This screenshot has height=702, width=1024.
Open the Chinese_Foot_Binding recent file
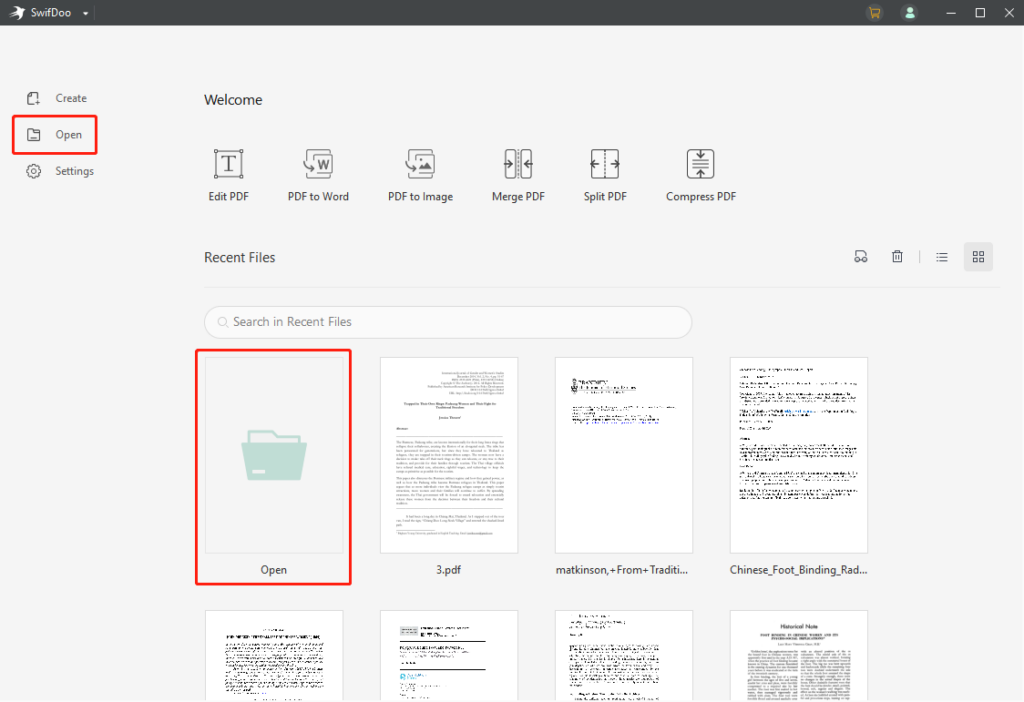point(798,454)
